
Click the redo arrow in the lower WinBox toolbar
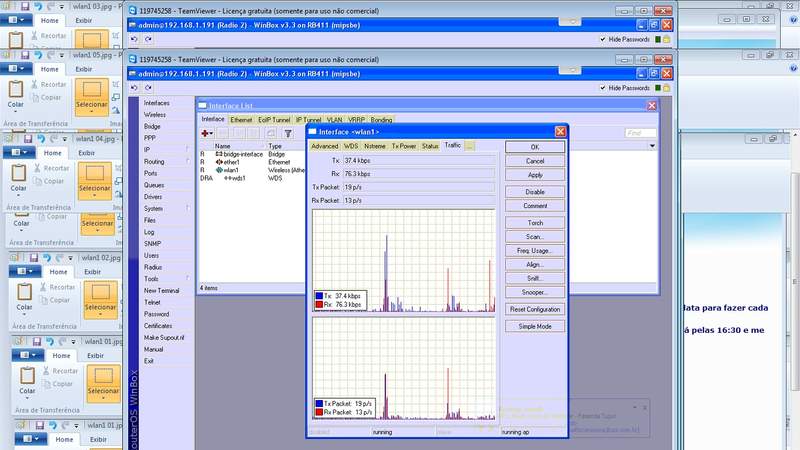[148, 89]
